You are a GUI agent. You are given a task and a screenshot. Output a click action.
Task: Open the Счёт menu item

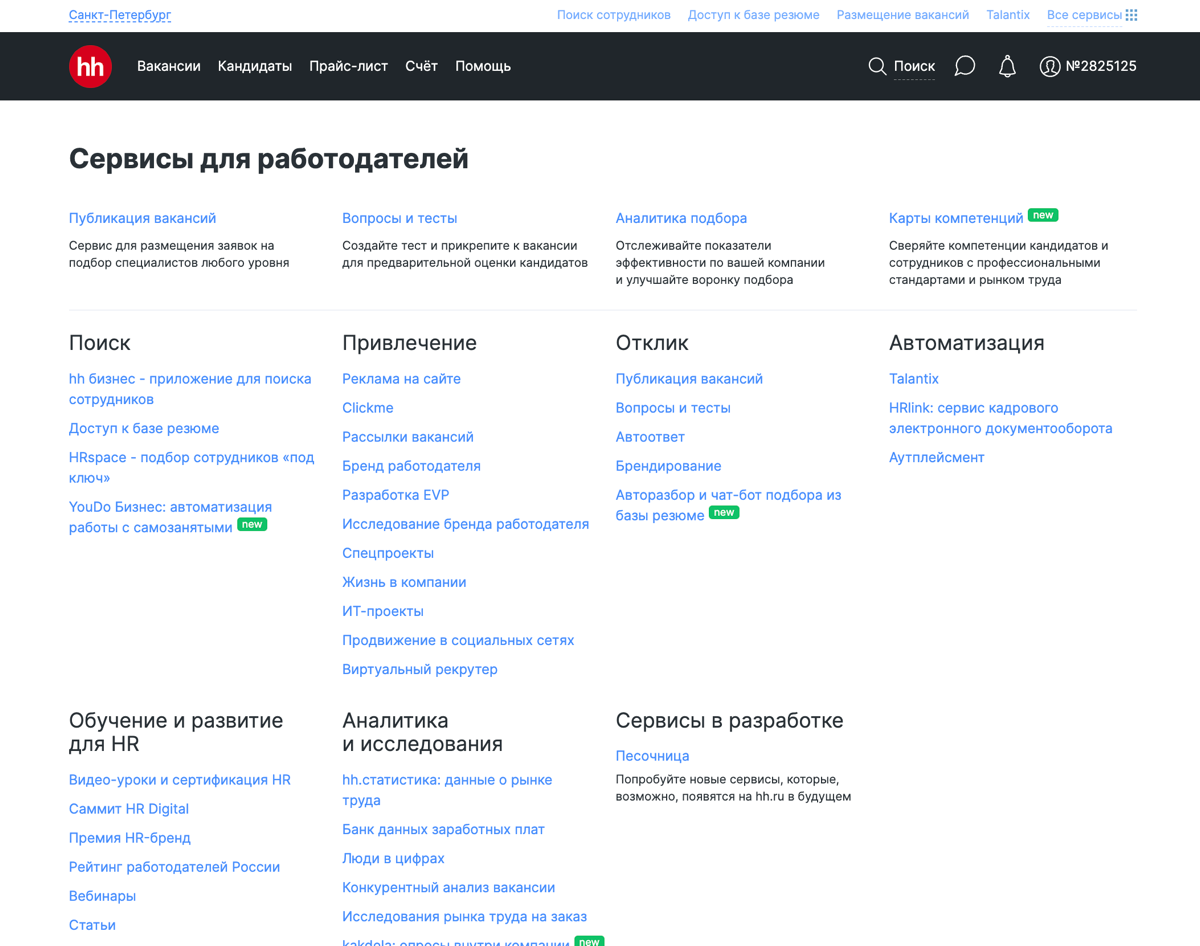coord(421,66)
